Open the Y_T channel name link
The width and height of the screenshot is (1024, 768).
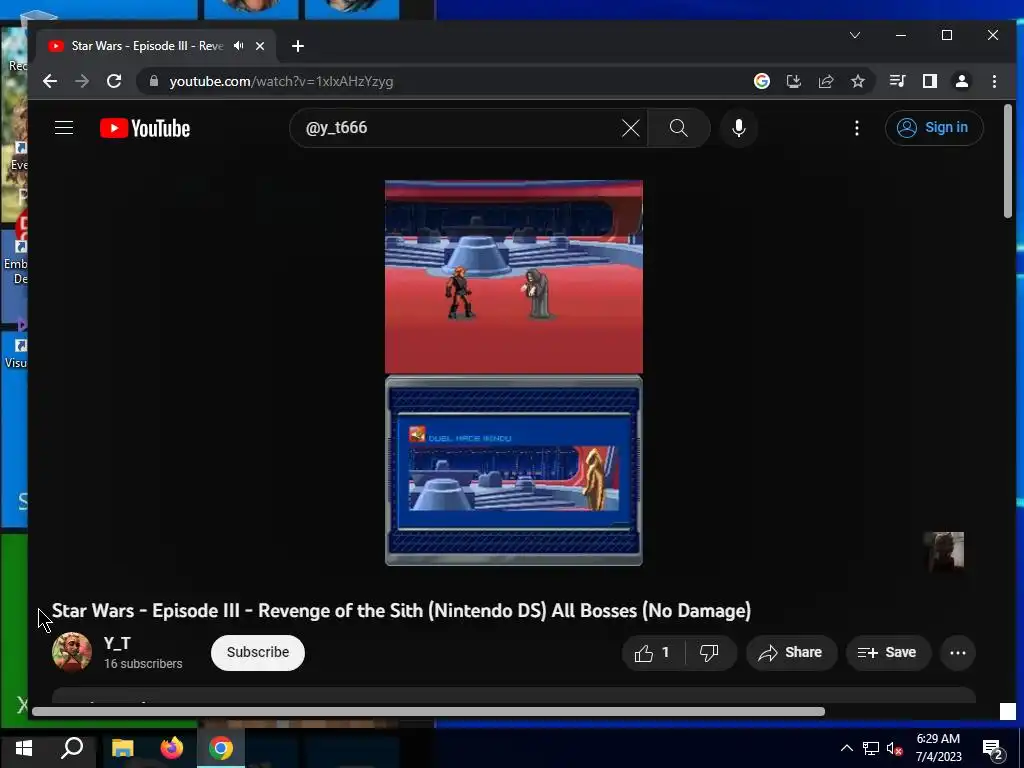117,643
